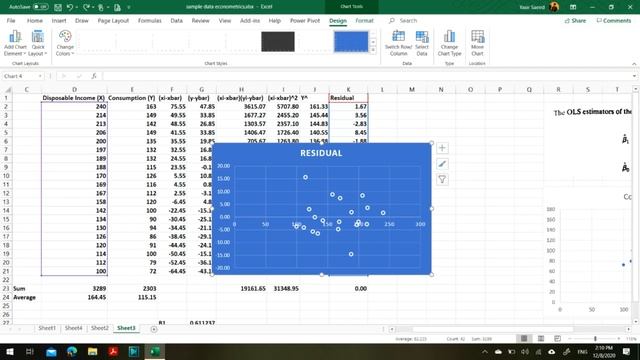Viewport: 640px width, 360px height.
Task: Click the zoom slider handle
Action: pyautogui.click(x=596, y=338)
